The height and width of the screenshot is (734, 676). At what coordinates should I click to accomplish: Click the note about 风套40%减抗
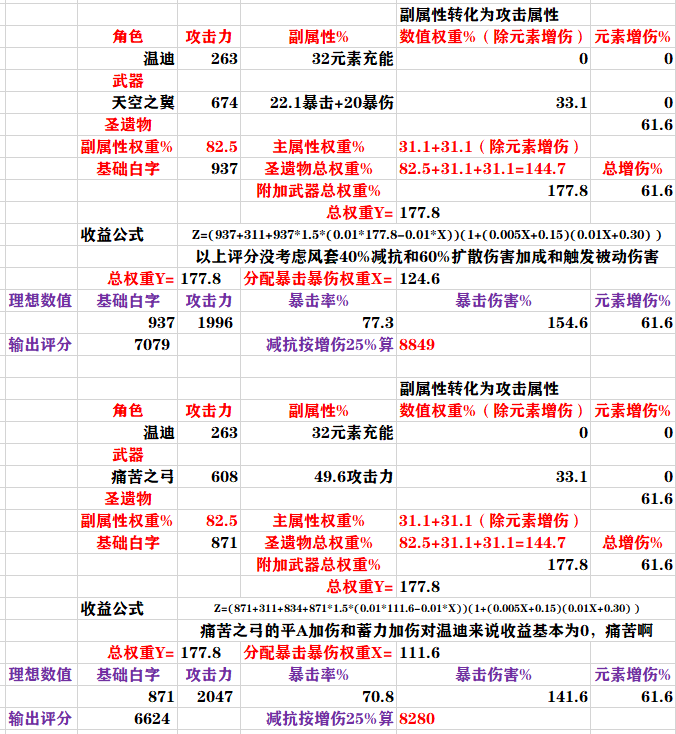(427, 257)
